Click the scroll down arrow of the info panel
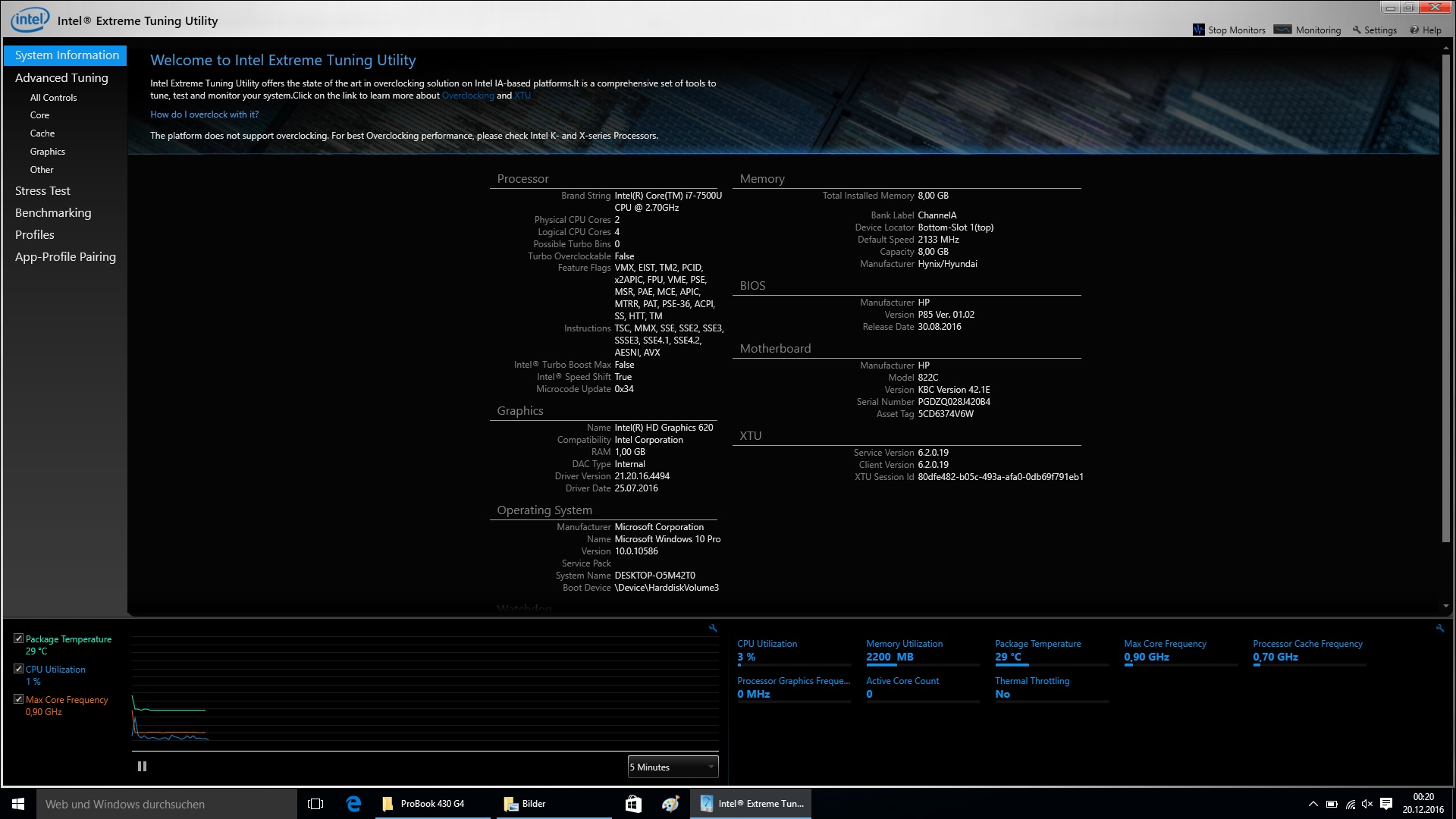This screenshot has height=819, width=1456. [1446, 606]
